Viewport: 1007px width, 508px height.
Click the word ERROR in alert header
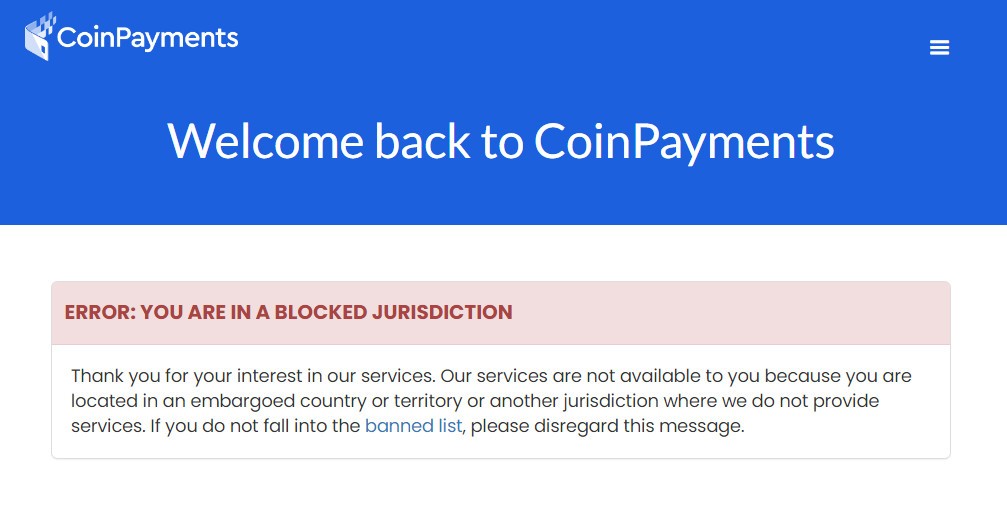point(100,312)
